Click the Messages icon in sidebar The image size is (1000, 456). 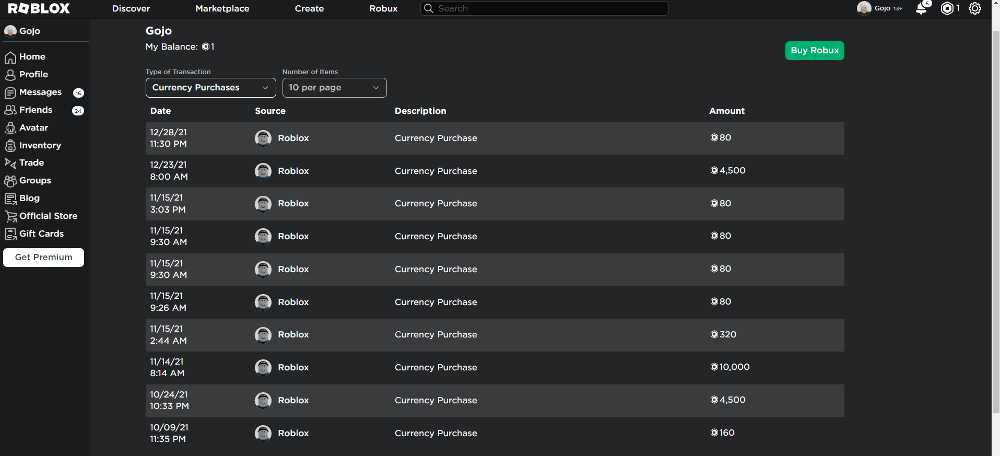10,92
